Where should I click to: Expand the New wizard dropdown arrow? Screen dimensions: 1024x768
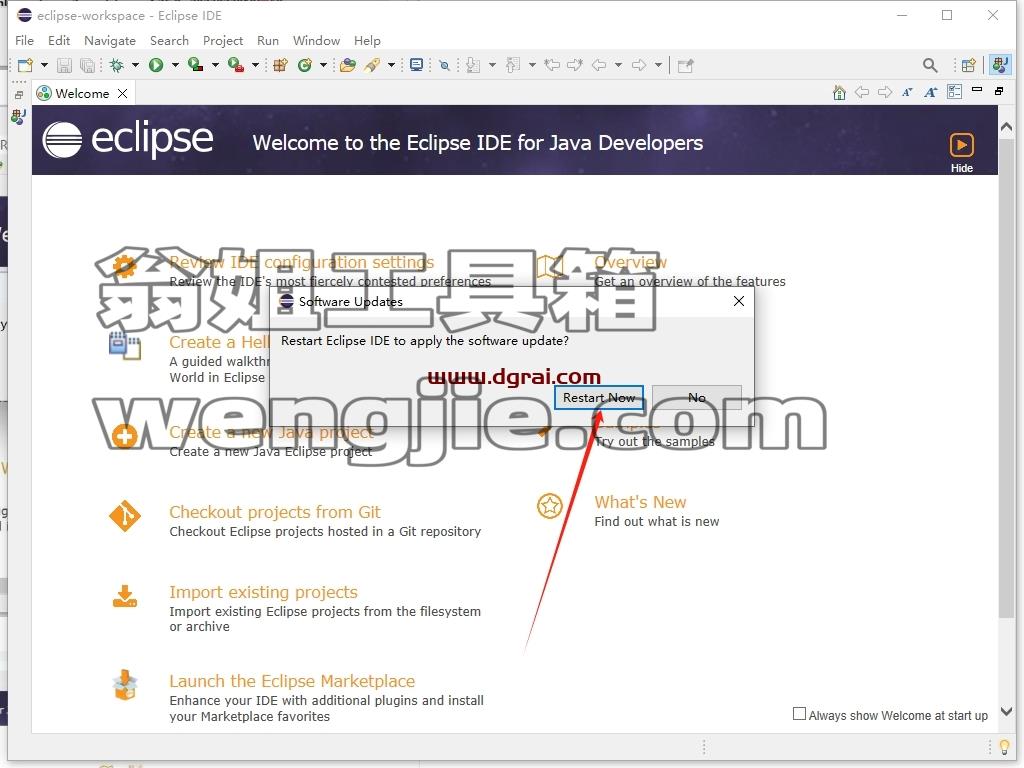tap(44, 65)
